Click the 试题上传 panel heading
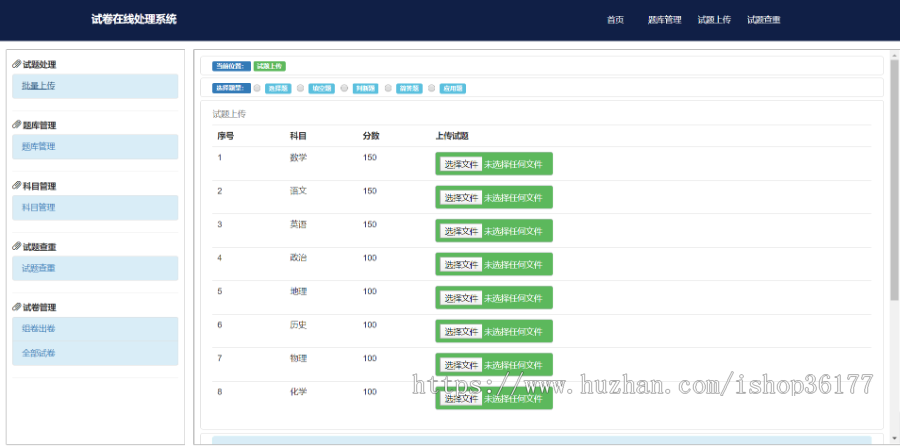Screen dimensions: 900x448 coord(229,114)
